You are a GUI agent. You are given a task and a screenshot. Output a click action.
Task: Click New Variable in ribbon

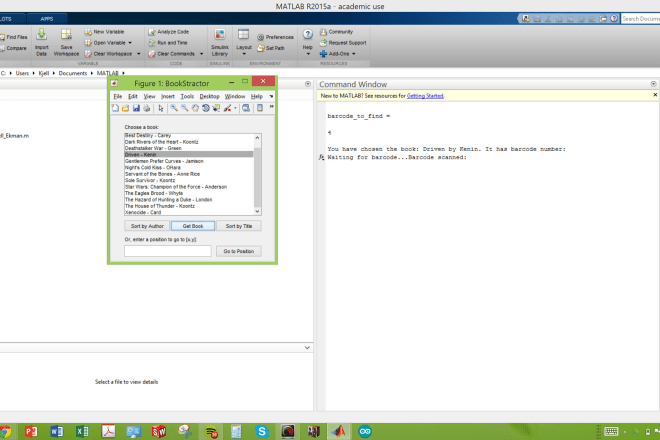coord(104,32)
